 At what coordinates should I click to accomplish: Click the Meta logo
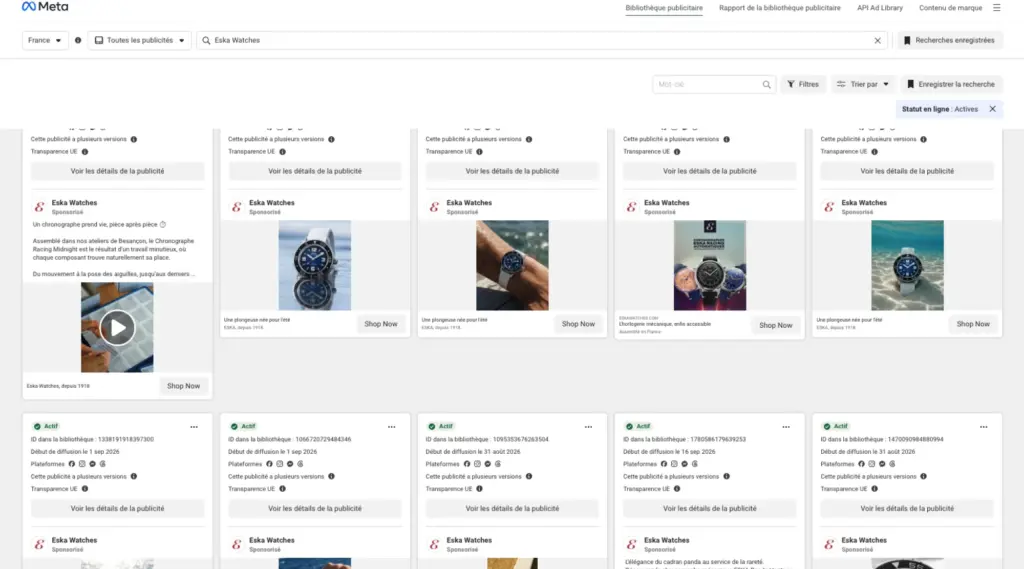pyautogui.click(x=44, y=7)
